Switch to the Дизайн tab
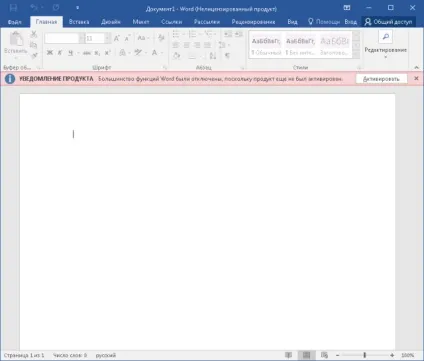424x361 pixels. [x=111, y=22]
